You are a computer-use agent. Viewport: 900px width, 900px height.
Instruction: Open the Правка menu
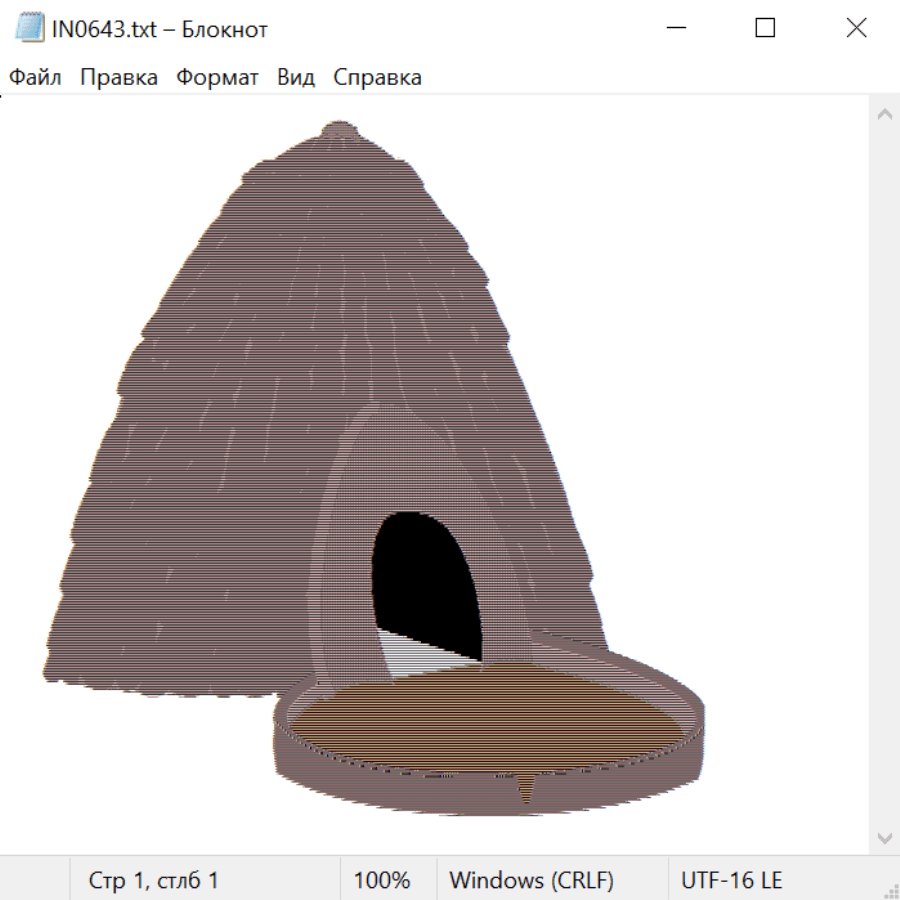[119, 78]
